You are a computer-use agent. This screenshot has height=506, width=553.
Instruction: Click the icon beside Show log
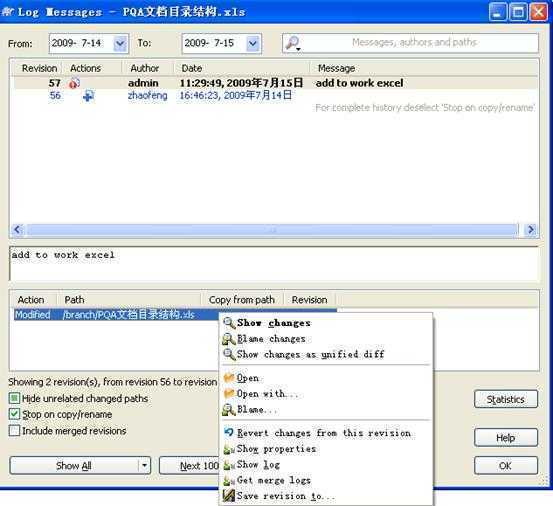(x=229, y=465)
